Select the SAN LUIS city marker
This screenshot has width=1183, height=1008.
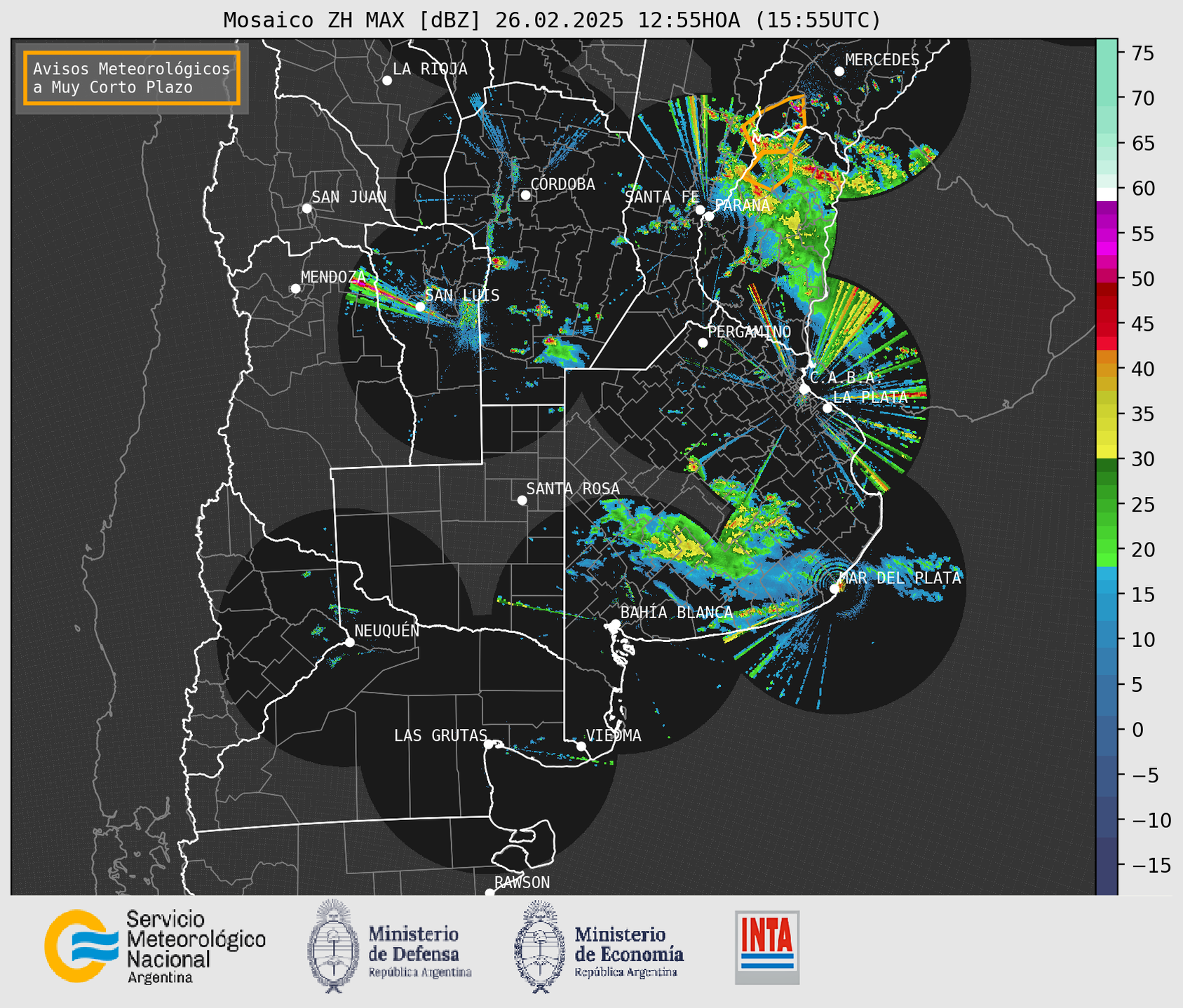pos(420,306)
